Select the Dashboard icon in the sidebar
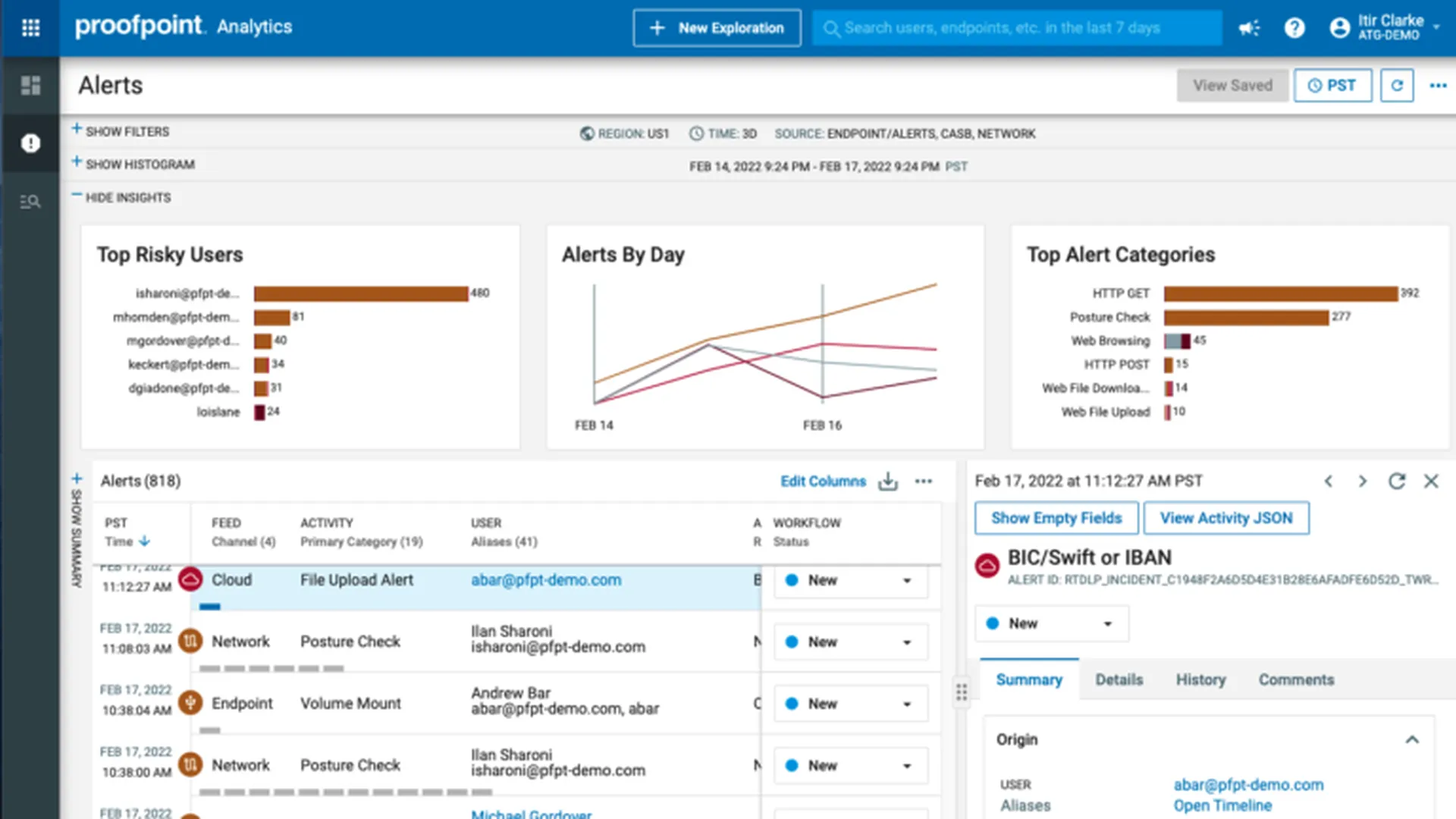The height and width of the screenshot is (819, 1456). (x=30, y=86)
